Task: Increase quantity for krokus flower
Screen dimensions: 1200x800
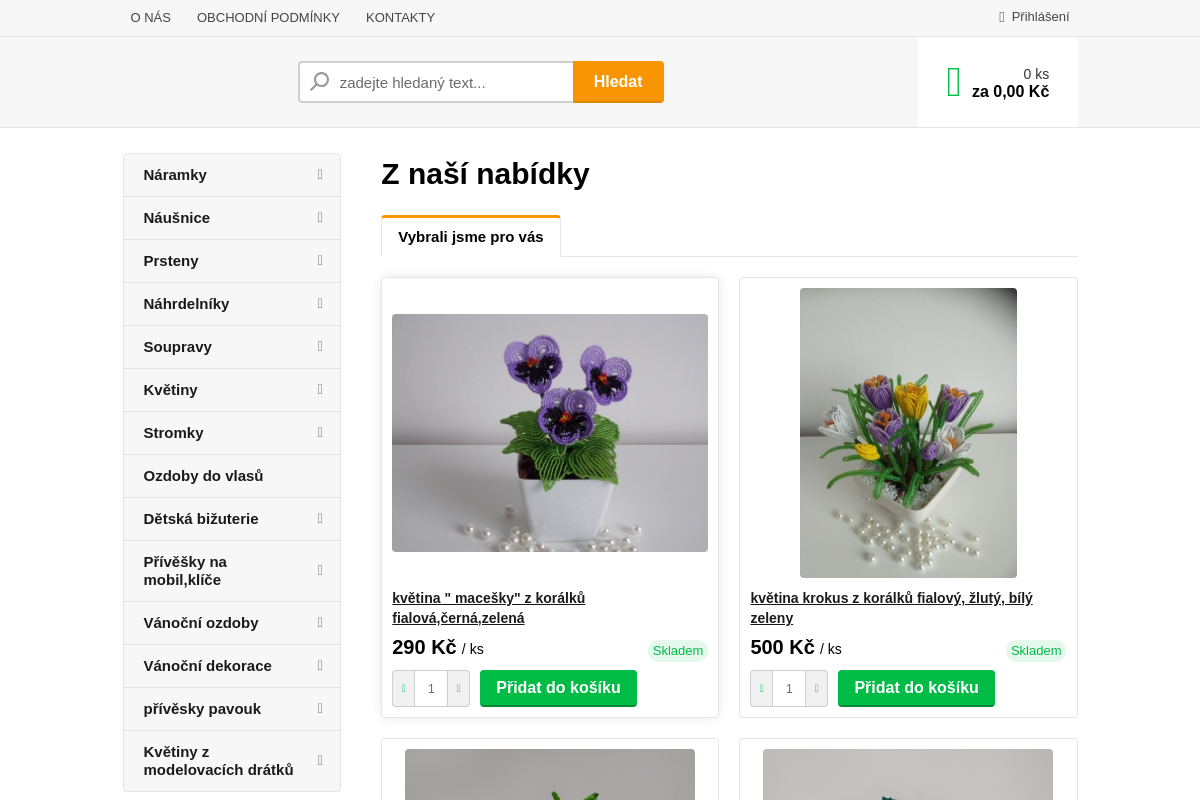Action: tap(816, 688)
